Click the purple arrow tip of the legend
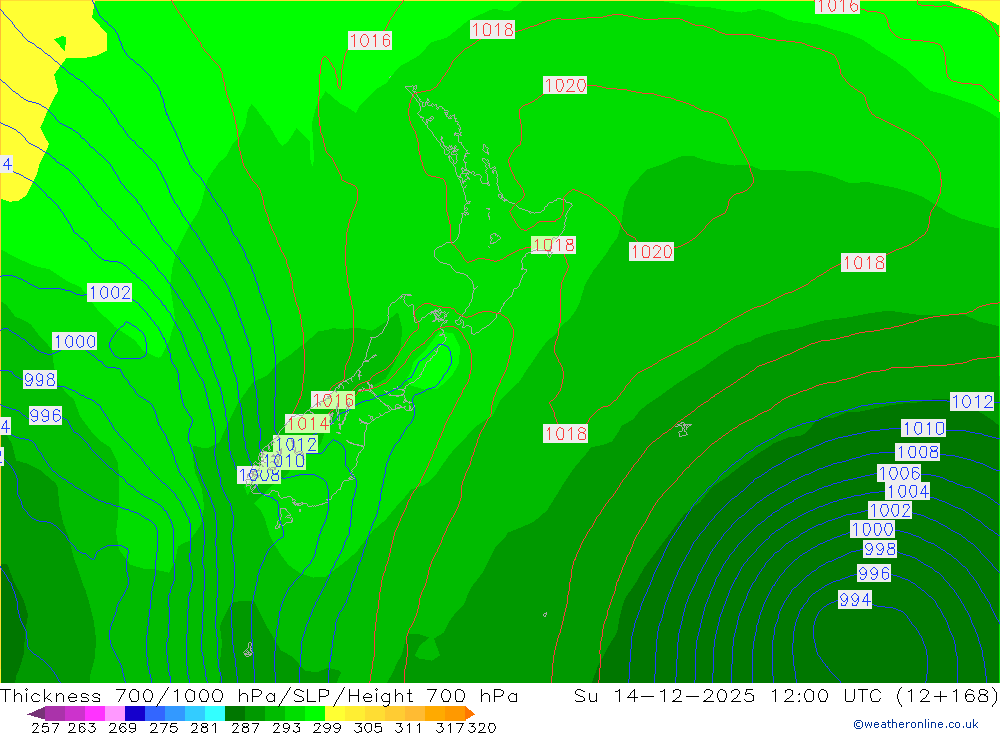Image resolution: width=1000 pixels, height=733 pixels. pos(36,713)
